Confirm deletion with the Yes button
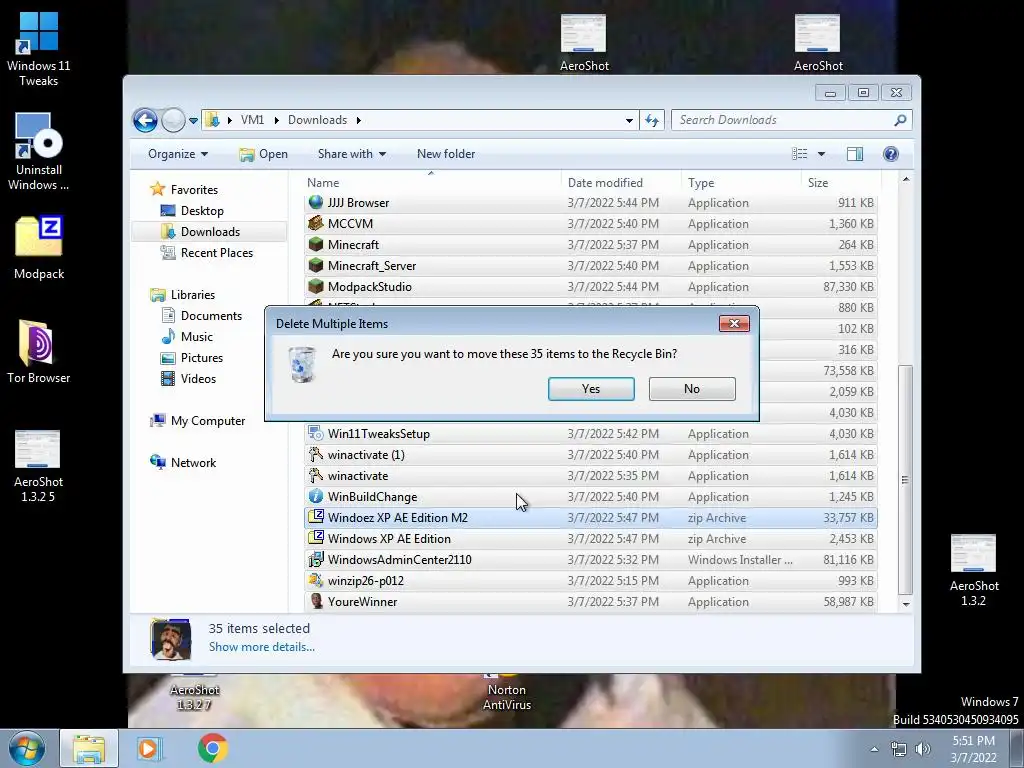This screenshot has width=1024, height=768. click(x=591, y=389)
